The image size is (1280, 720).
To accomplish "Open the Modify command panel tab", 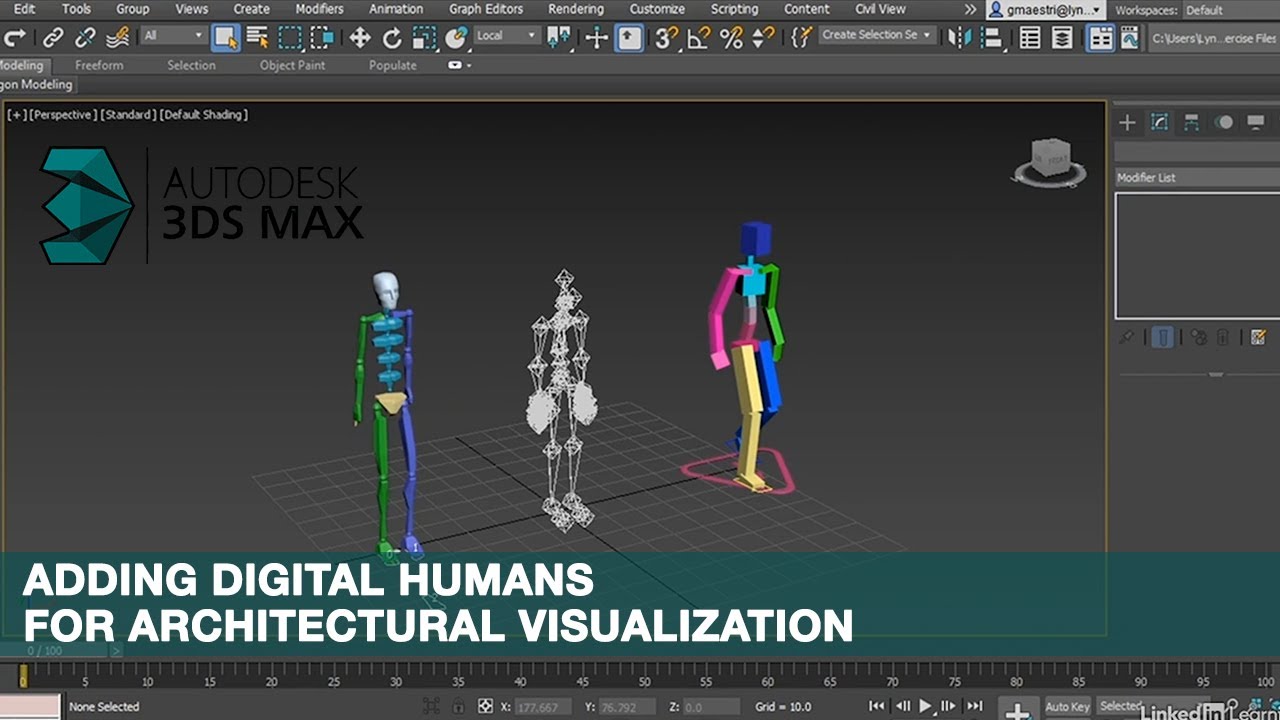I will pyautogui.click(x=1160, y=122).
